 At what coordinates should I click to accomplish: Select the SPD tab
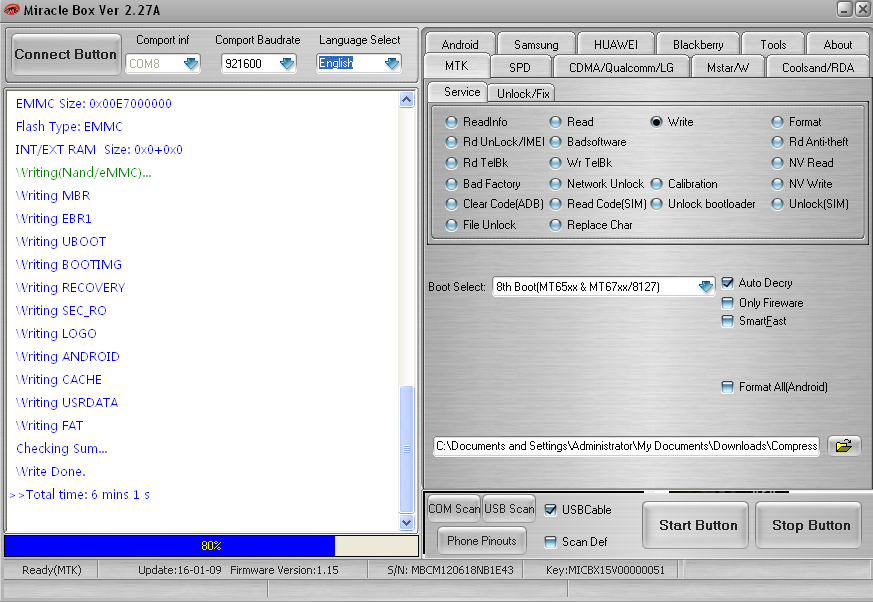[x=519, y=67]
